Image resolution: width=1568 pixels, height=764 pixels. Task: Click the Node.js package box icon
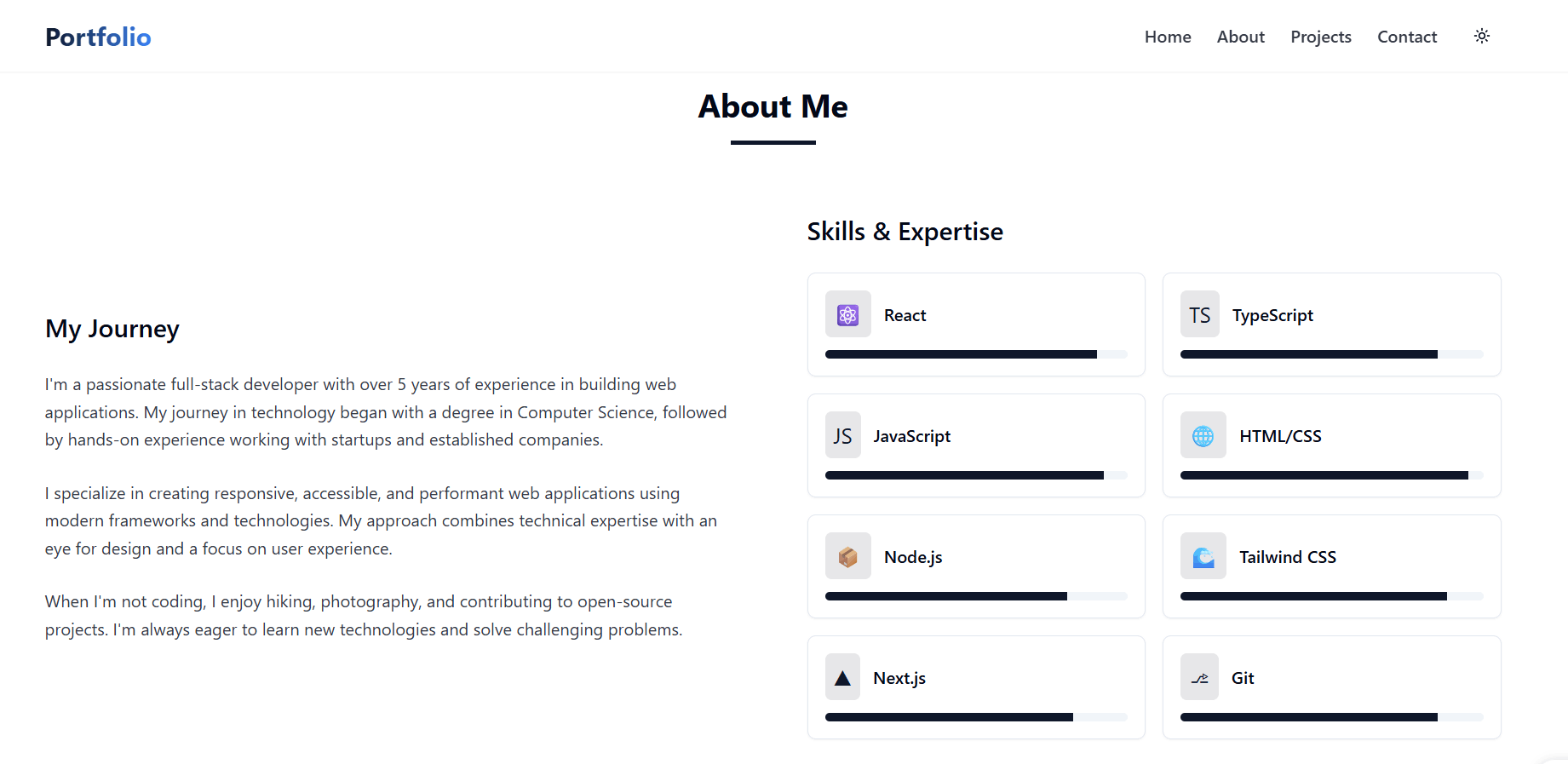(x=847, y=556)
